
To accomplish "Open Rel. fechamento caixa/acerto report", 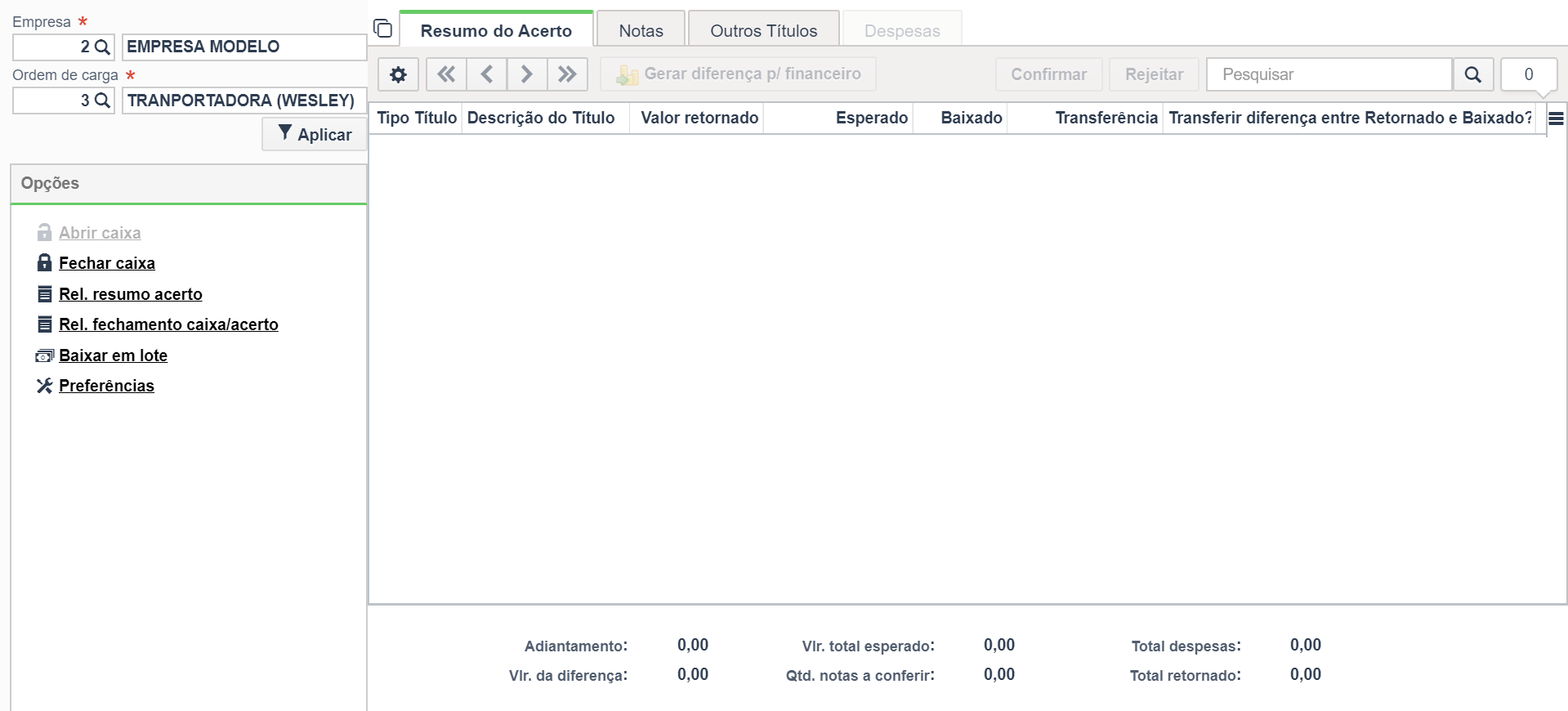I will pos(168,324).
